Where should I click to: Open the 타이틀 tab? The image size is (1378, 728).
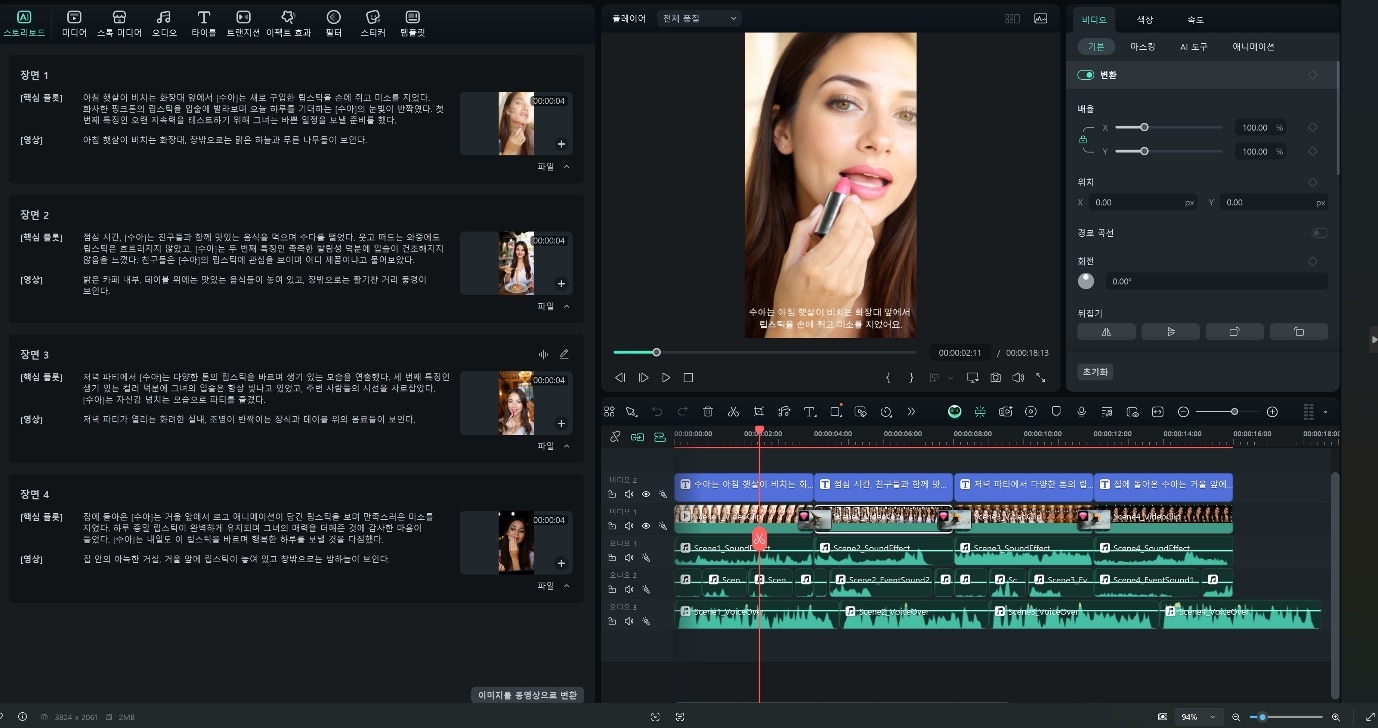(x=204, y=24)
